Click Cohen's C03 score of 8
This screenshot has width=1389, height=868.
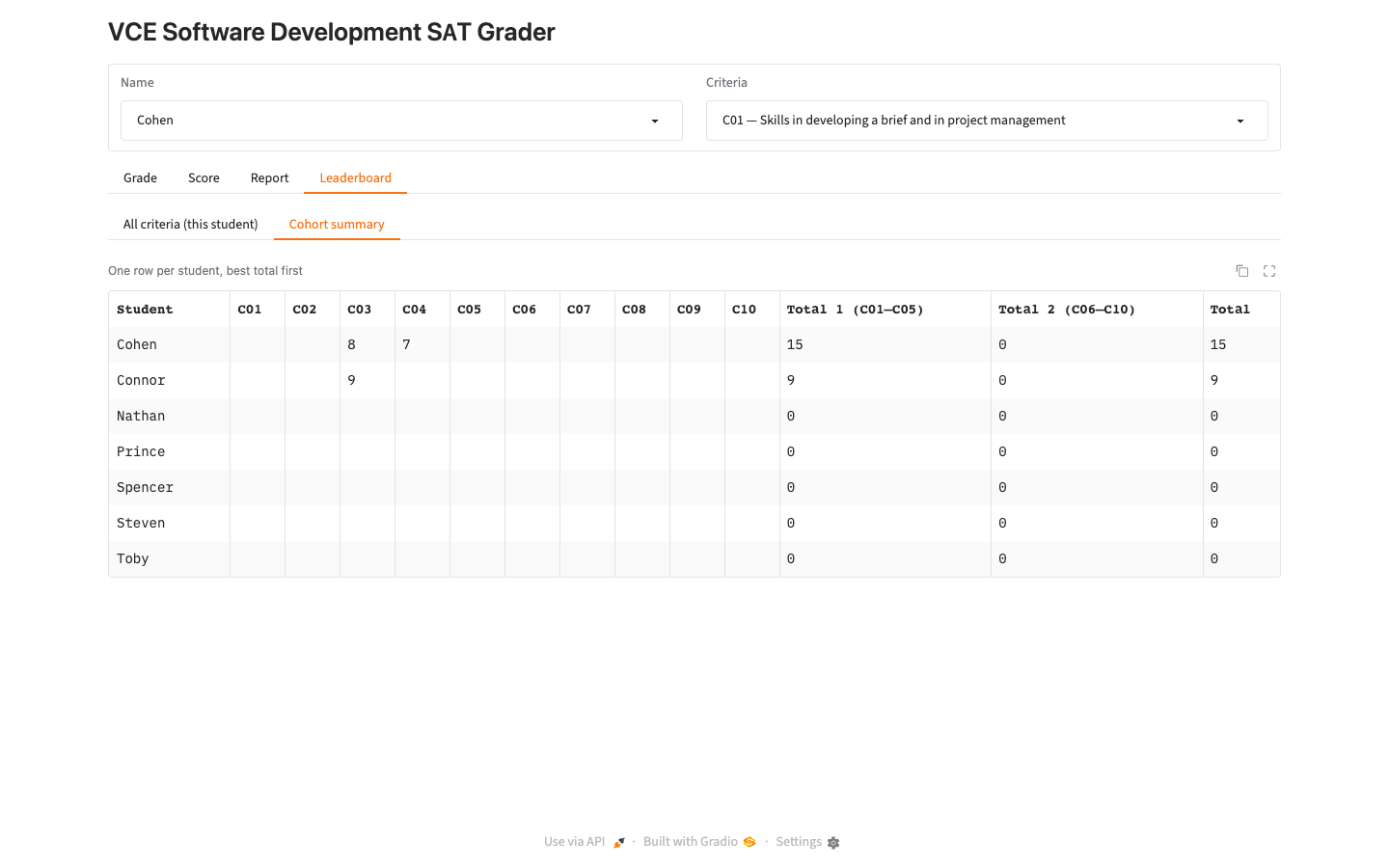(x=368, y=345)
